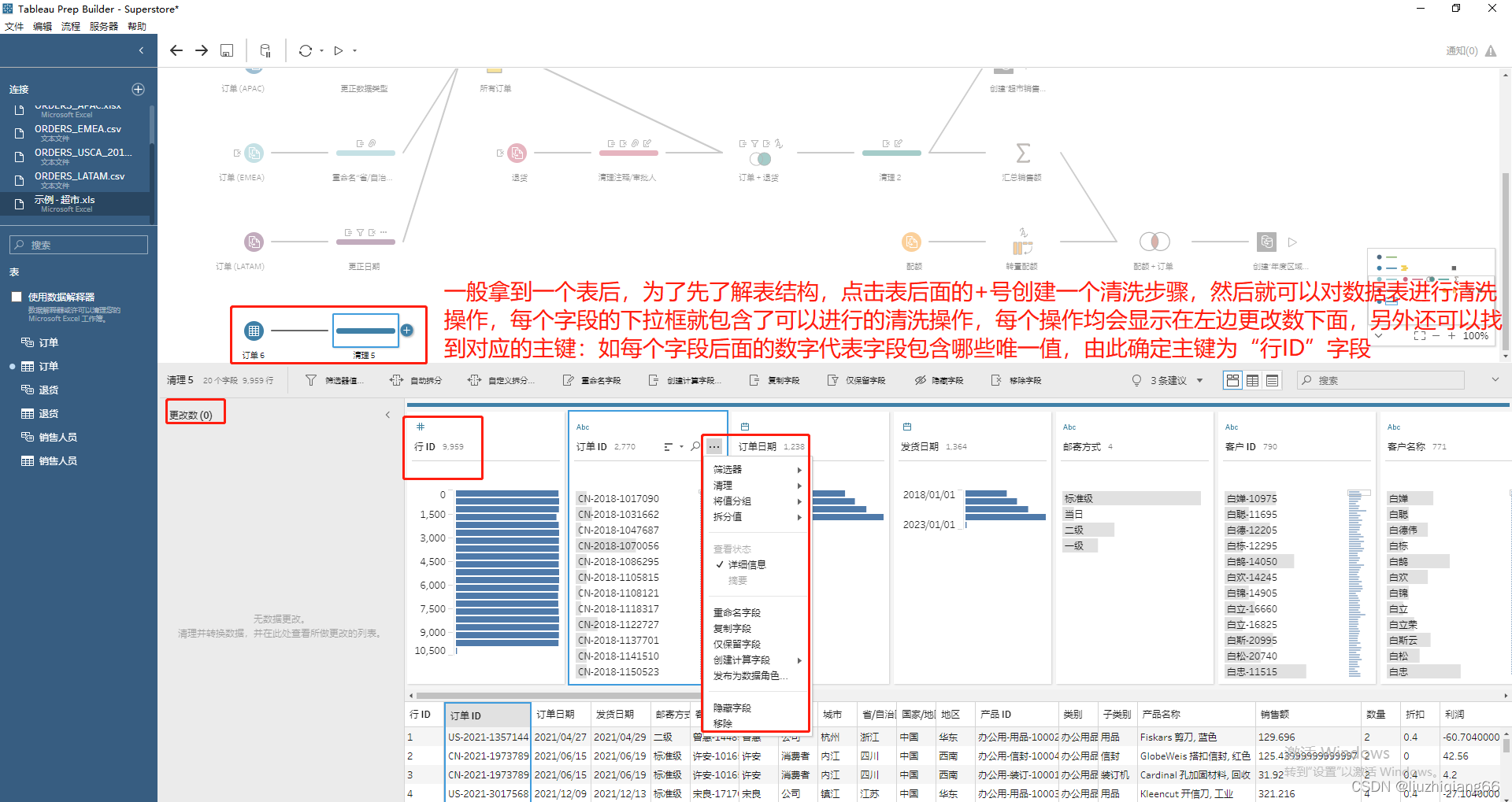Select the 配额 + 订单 join step
Image resolution: width=1512 pixels, height=802 pixels.
pyautogui.click(x=1155, y=242)
